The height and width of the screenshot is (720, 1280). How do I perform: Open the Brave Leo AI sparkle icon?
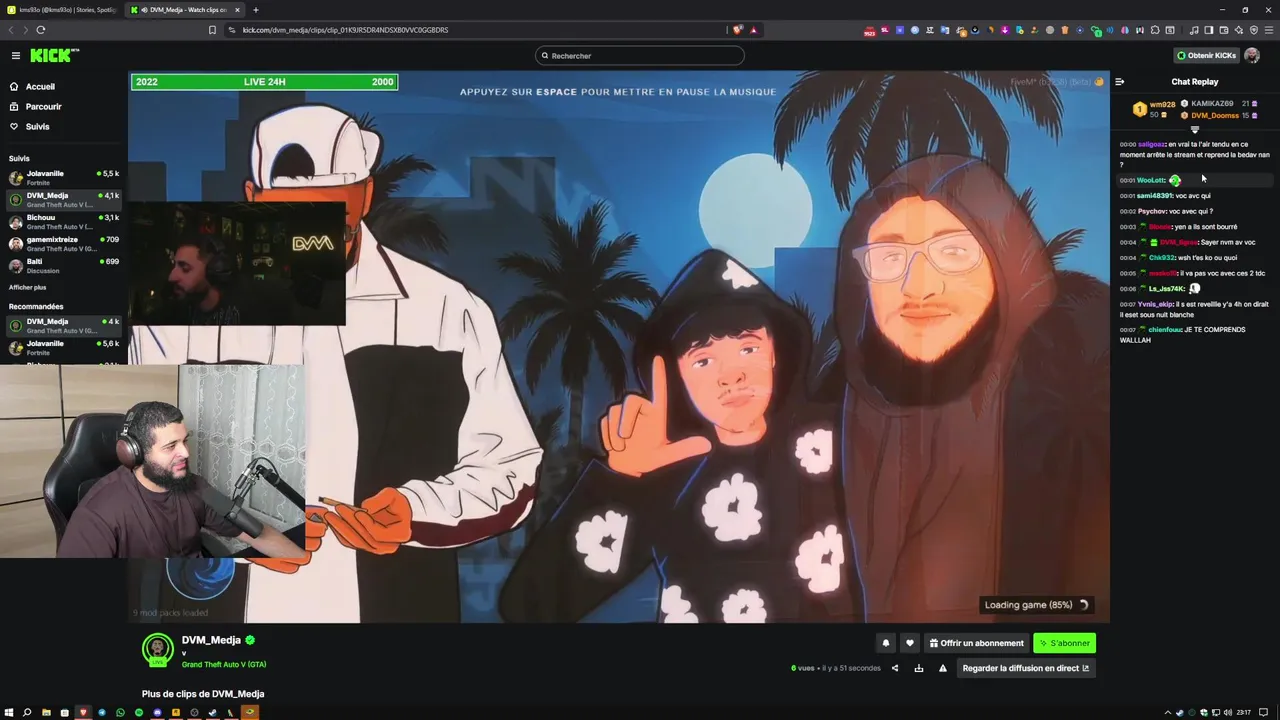[1239, 30]
